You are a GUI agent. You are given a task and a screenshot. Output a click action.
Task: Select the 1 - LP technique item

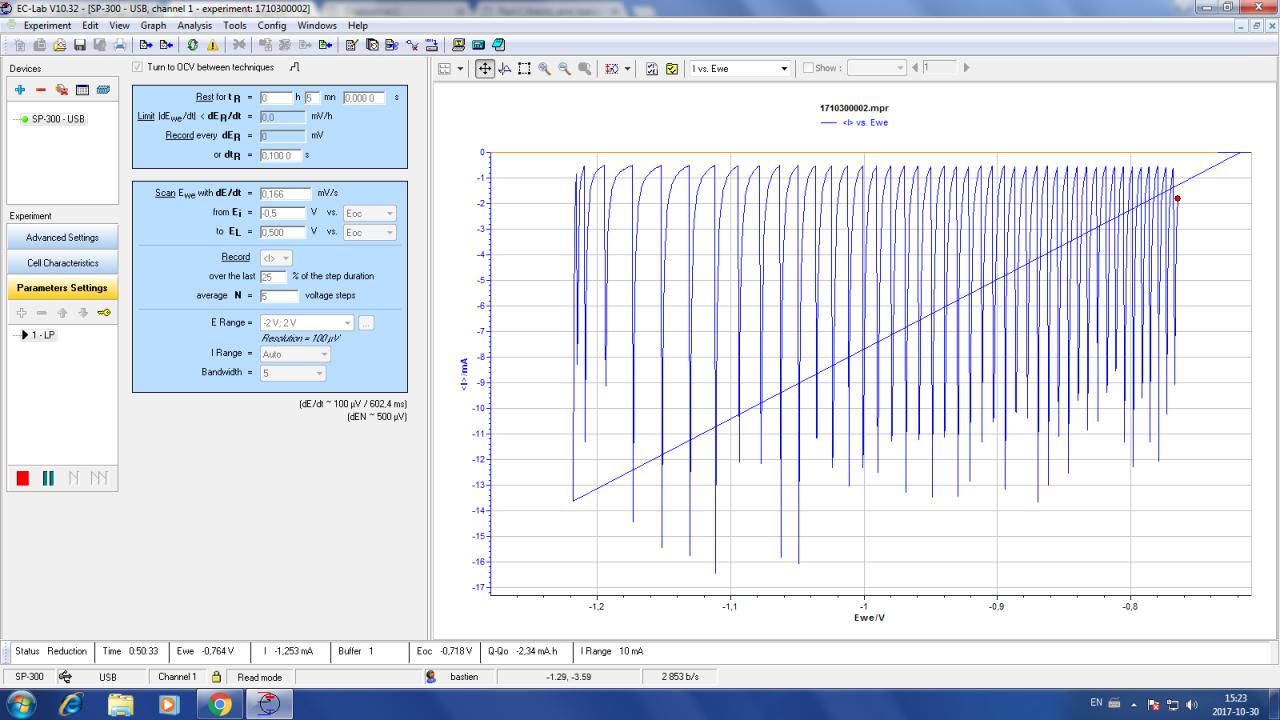click(44, 335)
